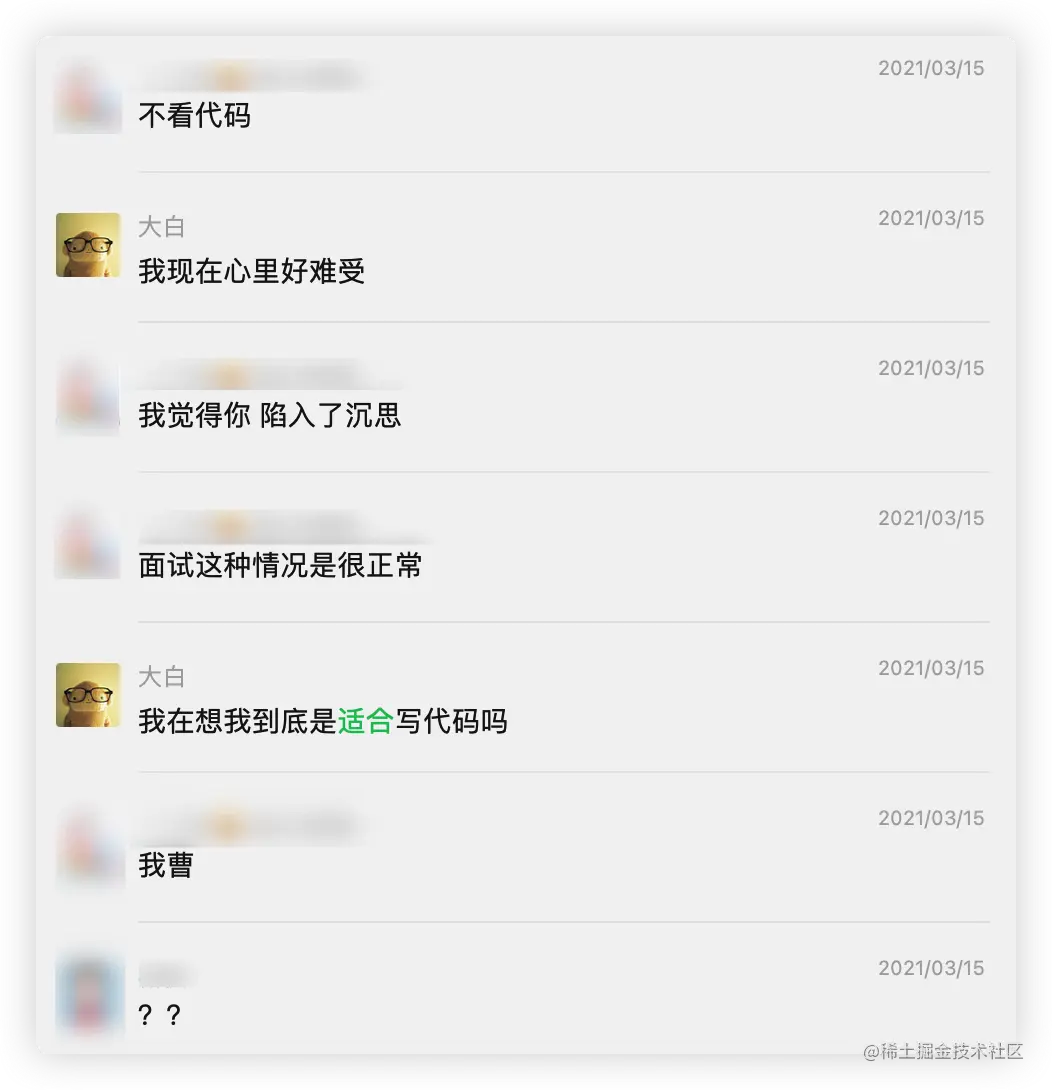Click the blurred avatar next to 我曹
Image resolution: width=1052 pixels, height=1090 pixels.
(x=88, y=846)
